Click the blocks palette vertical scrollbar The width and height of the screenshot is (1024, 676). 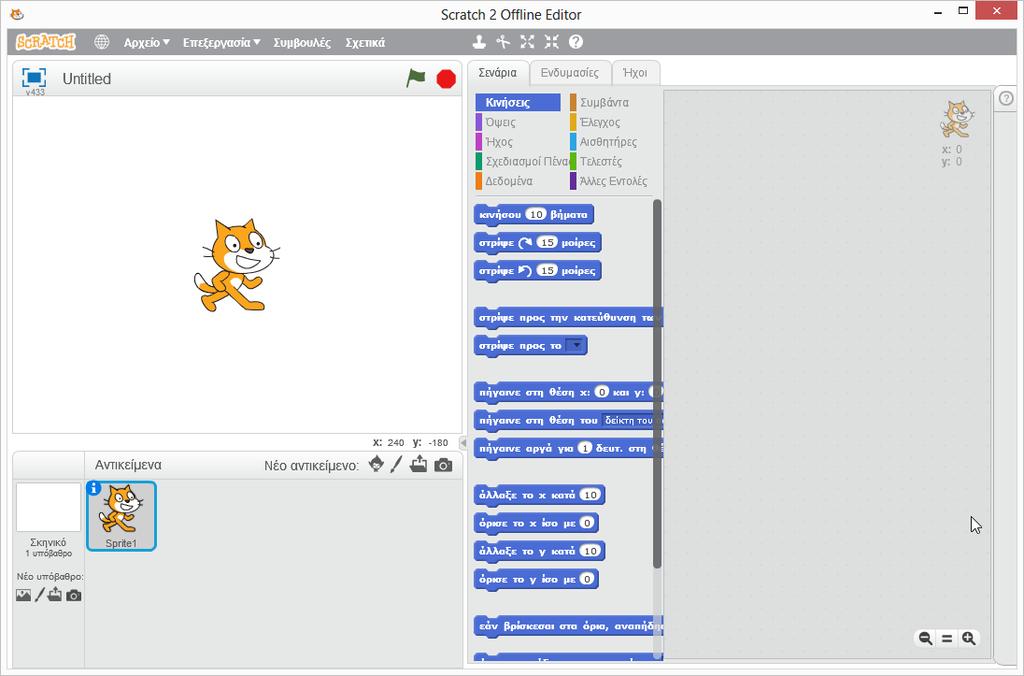click(x=657, y=383)
